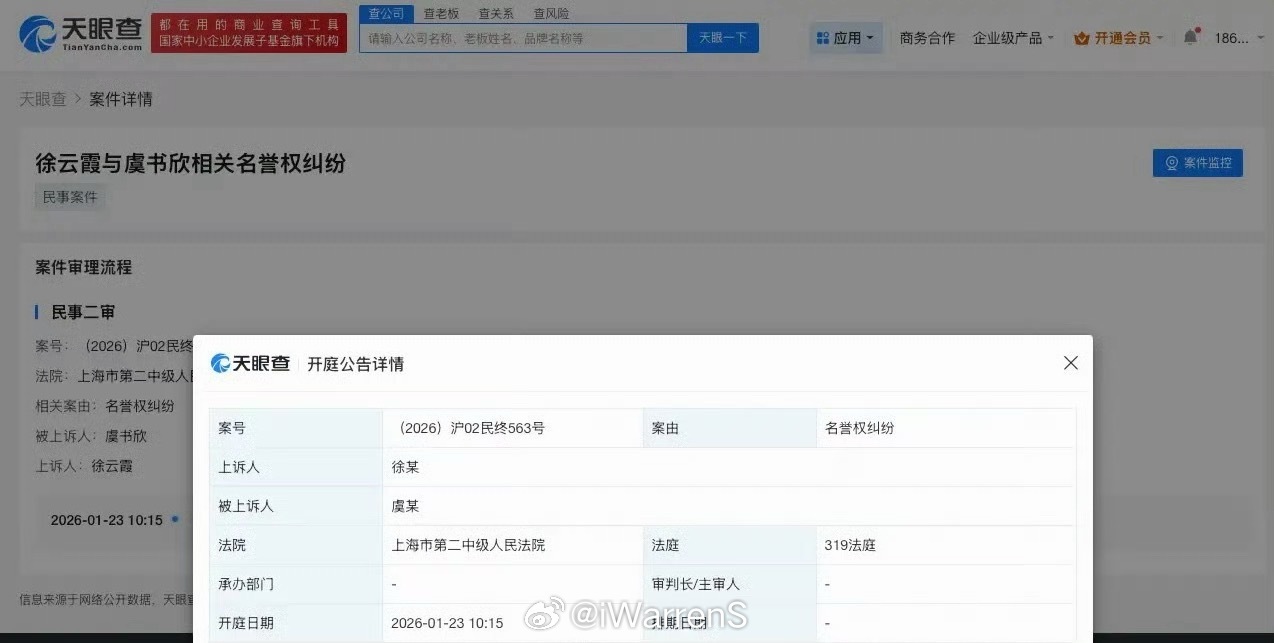Open the 186... account dropdown
1274x643 pixels.
point(1235,37)
